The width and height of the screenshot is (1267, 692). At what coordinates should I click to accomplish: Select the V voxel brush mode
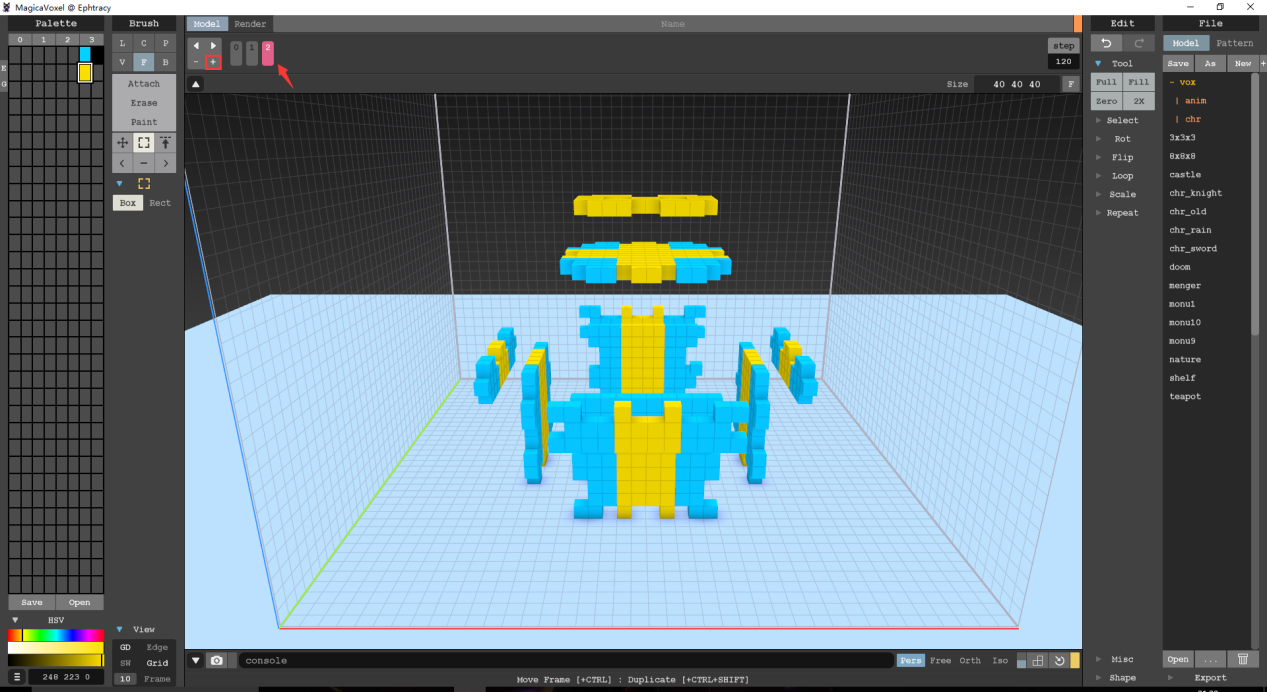point(122,62)
